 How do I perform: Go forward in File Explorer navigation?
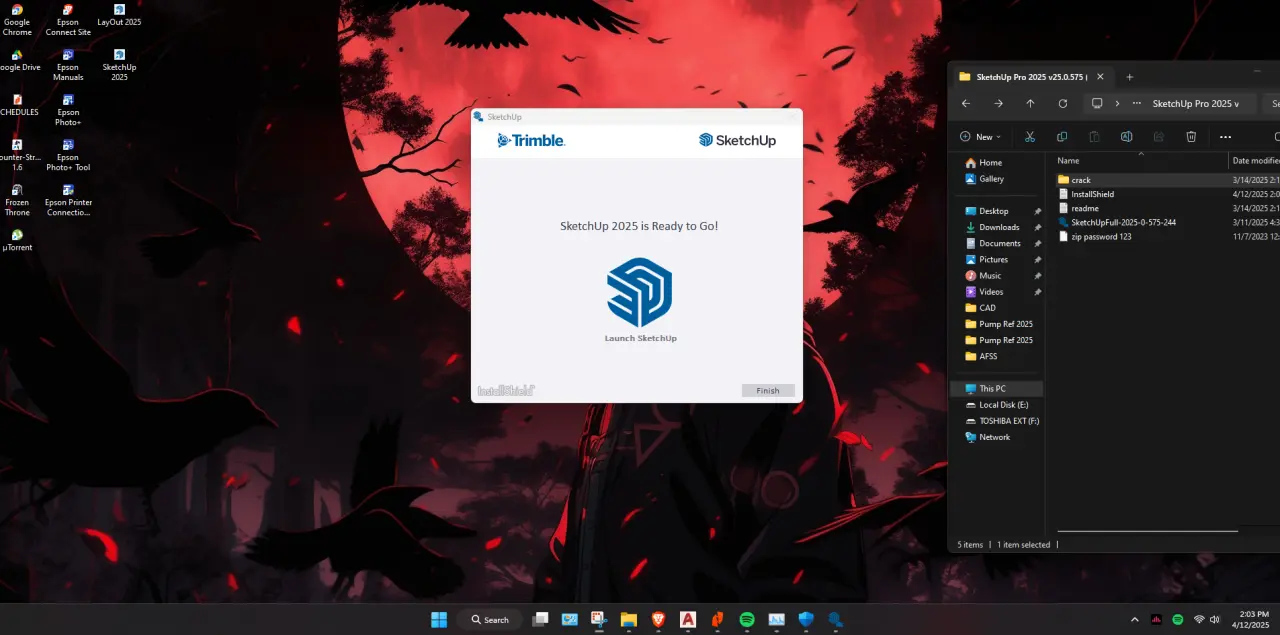pos(998,103)
